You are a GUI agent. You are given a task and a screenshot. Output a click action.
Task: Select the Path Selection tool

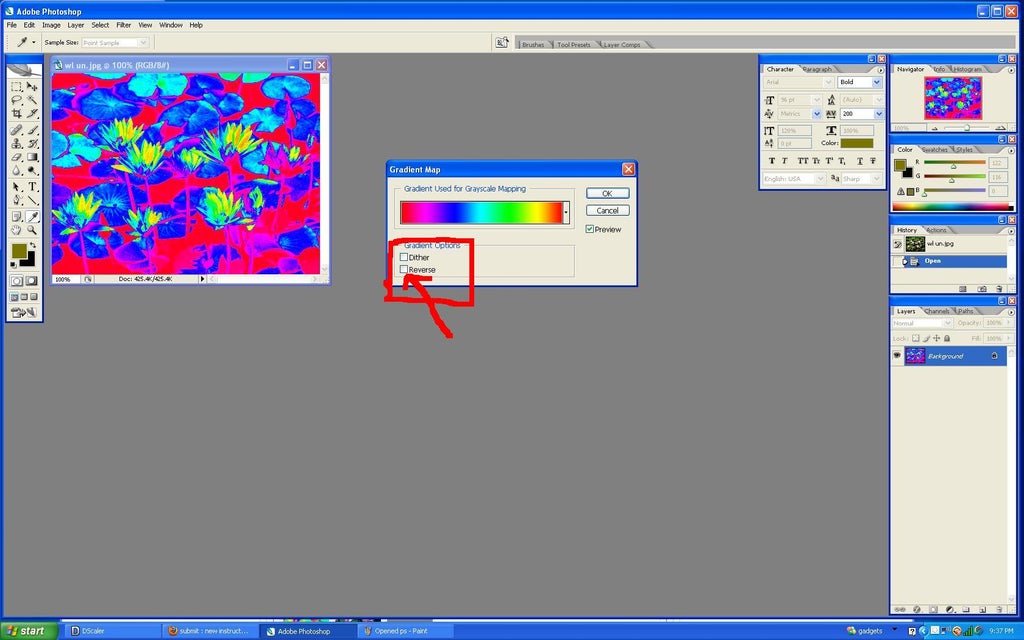coord(16,187)
